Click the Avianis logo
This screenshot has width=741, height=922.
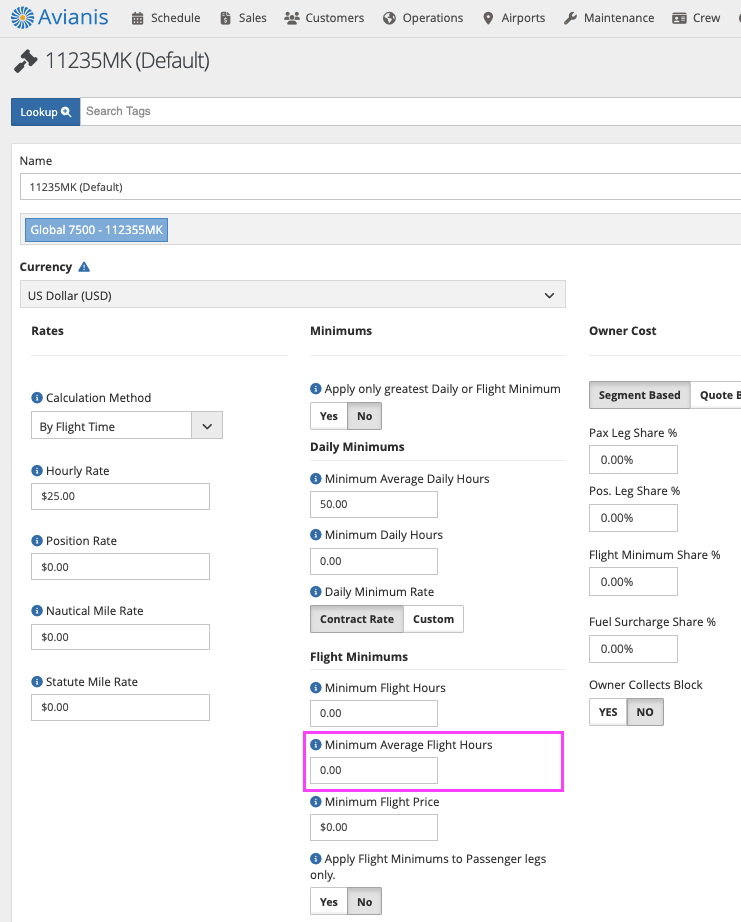60,17
